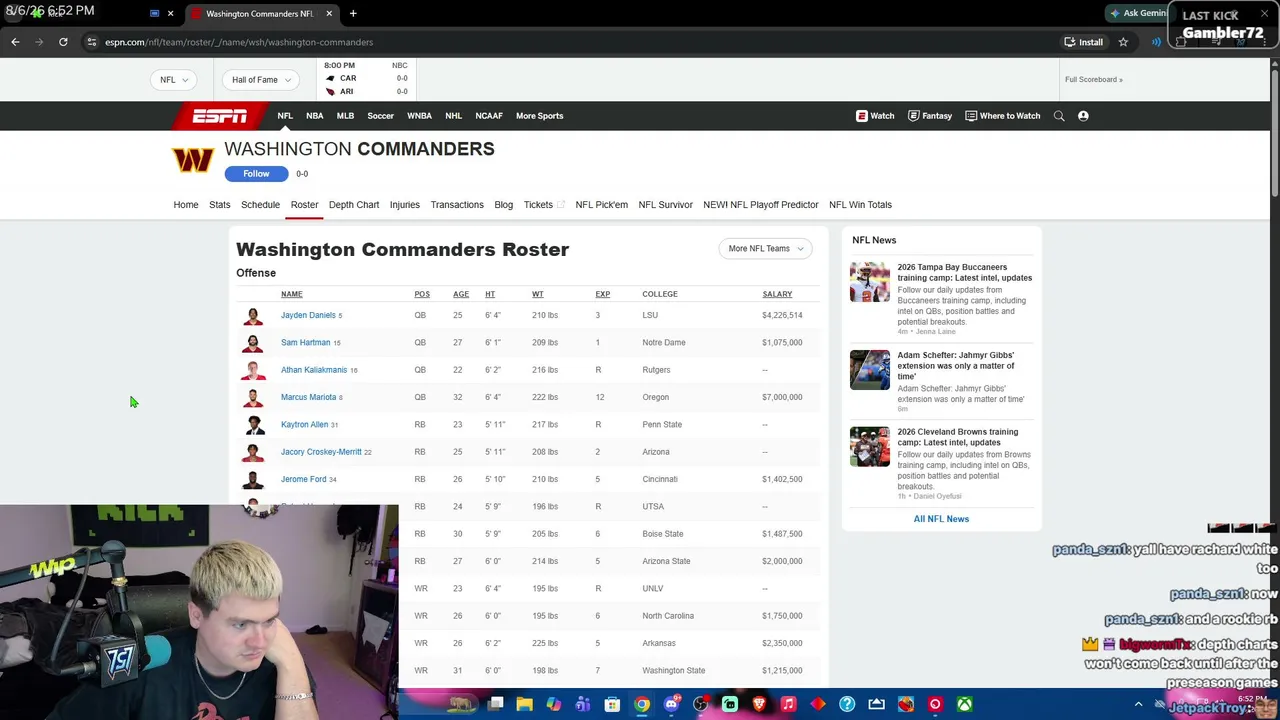Open the Cleveland Browns training camp headline

click(x=958, y=437)
